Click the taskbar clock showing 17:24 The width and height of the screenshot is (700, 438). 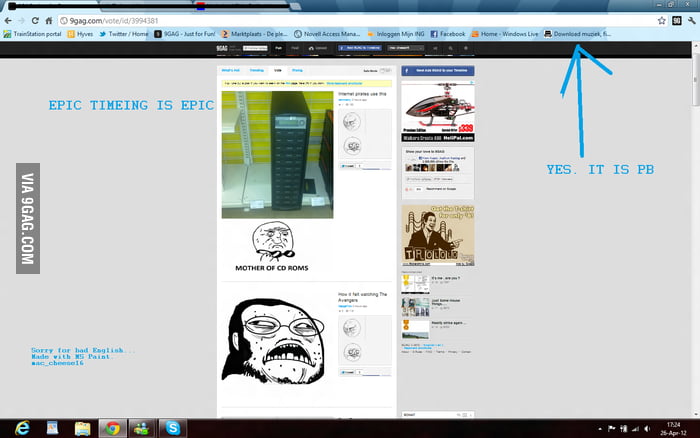click(x=673, y=429)
